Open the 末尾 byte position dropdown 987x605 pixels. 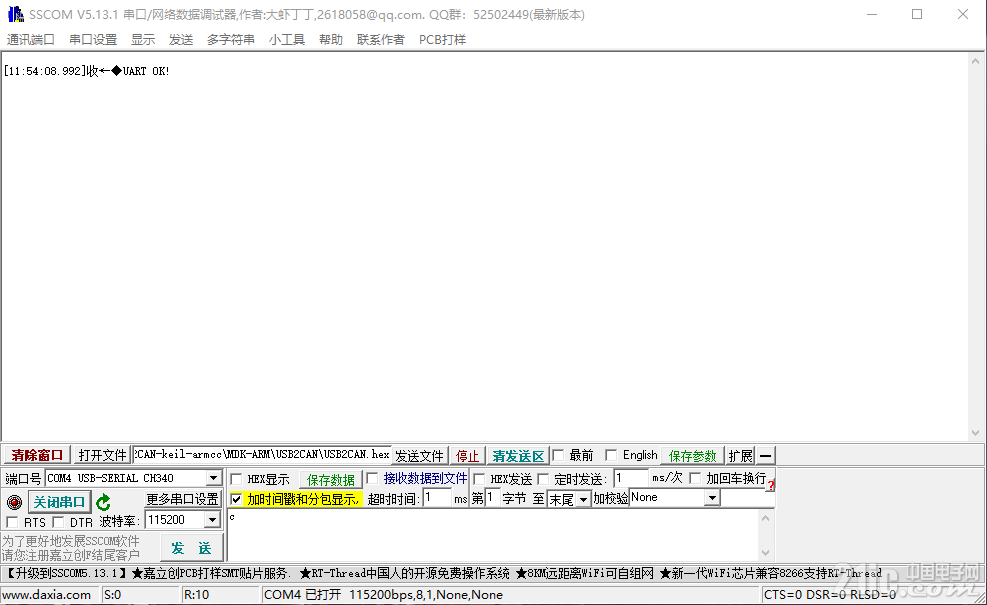pyautogui.click(x=583, y=499)
